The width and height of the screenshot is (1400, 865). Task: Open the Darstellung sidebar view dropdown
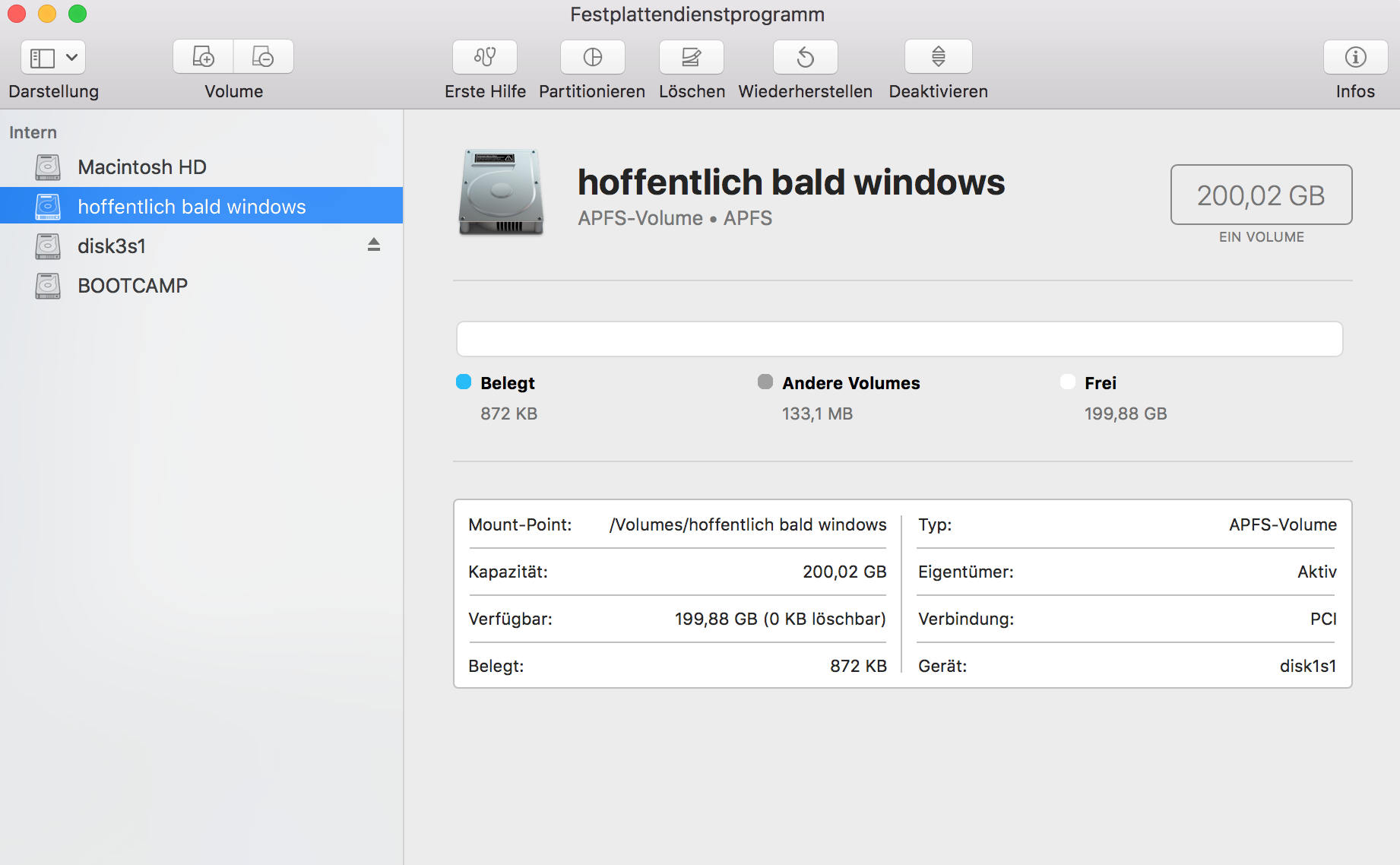[x=53, y=57]
